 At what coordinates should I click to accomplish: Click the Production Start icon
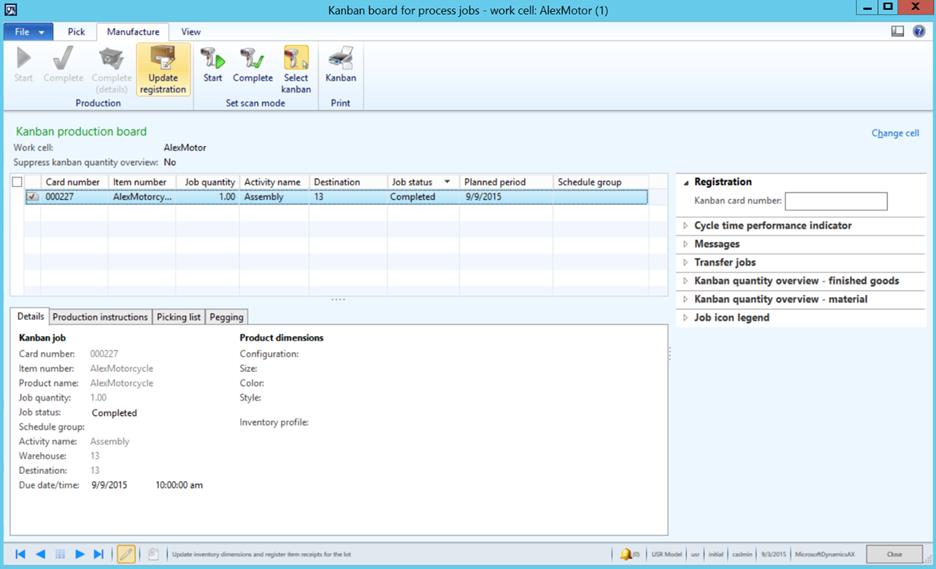click(x=23, y=59)
